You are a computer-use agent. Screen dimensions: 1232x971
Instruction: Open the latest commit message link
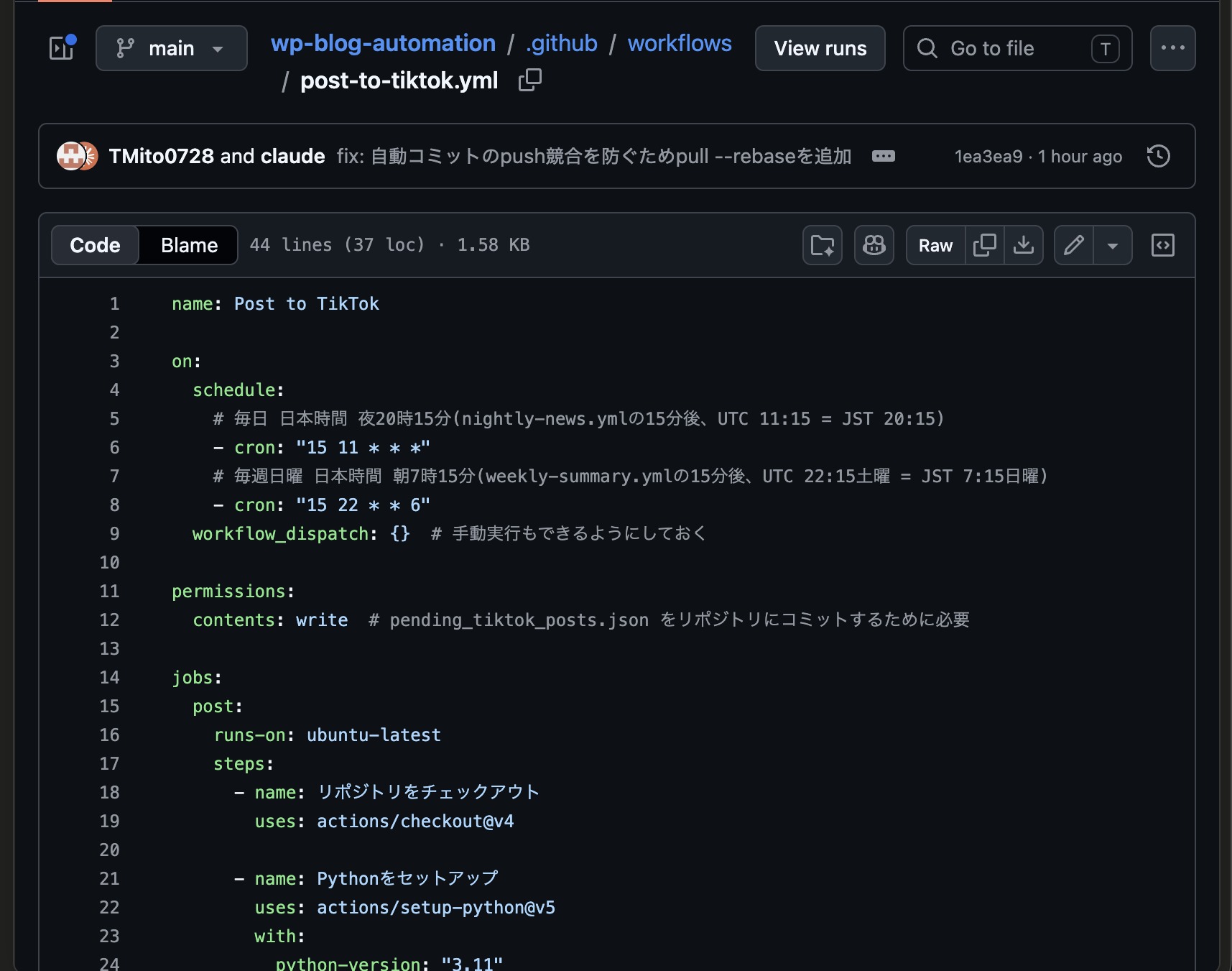[594, 156]
